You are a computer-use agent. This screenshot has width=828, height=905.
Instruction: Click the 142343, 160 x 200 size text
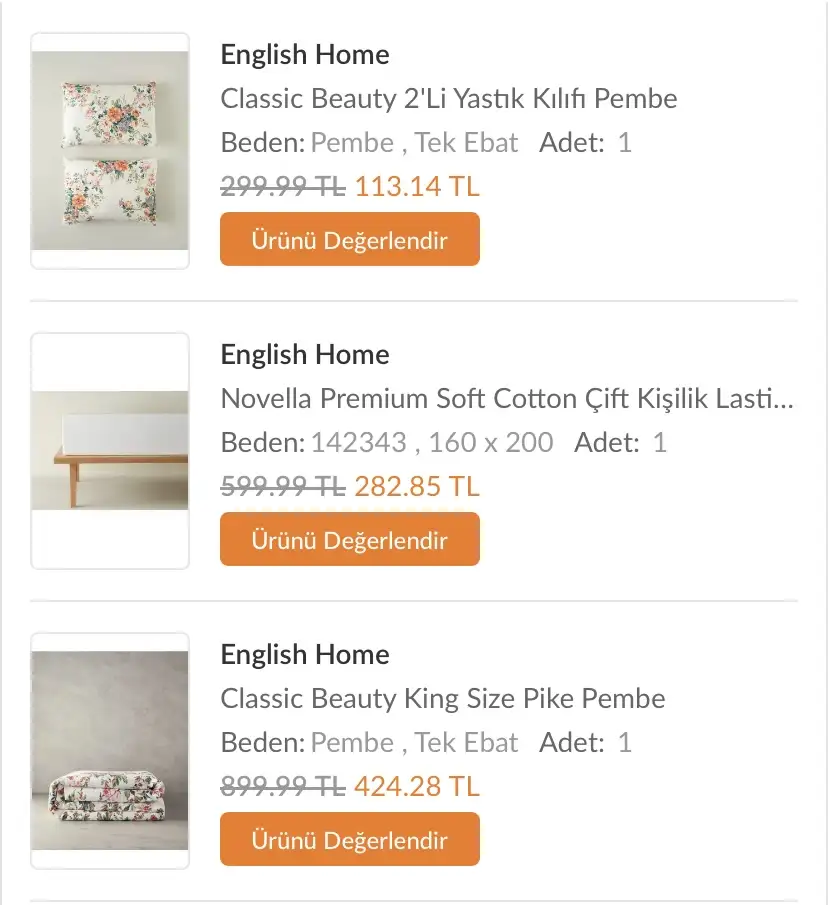click(432, 443)
